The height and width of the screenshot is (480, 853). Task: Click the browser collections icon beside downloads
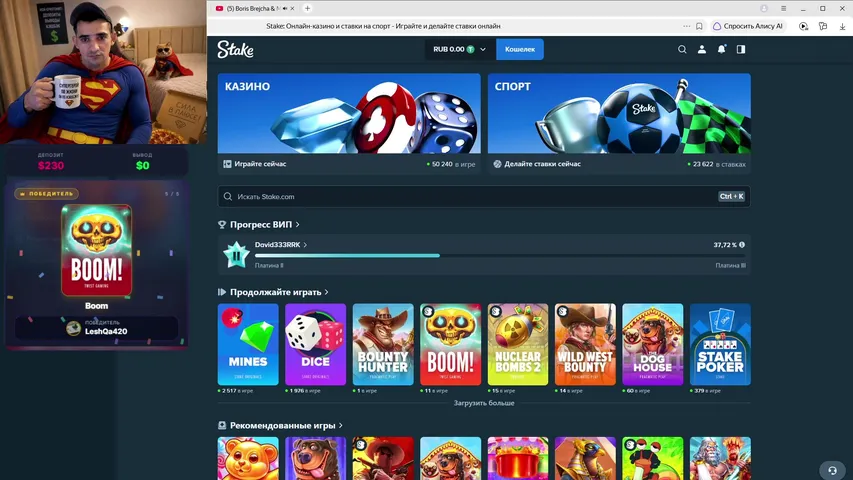[823, 26]
